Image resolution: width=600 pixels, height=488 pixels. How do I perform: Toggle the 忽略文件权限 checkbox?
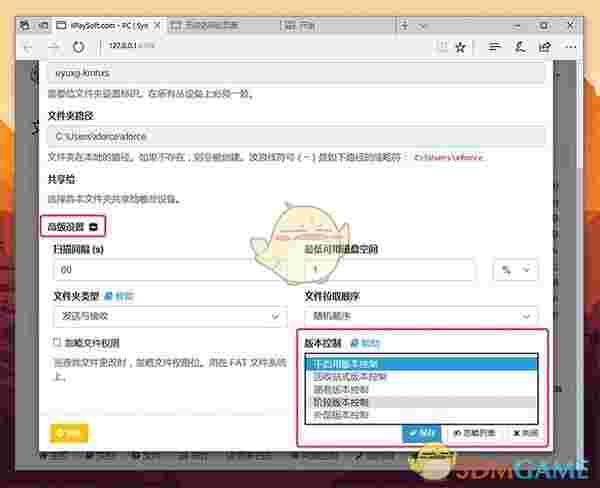click(57, 342)
